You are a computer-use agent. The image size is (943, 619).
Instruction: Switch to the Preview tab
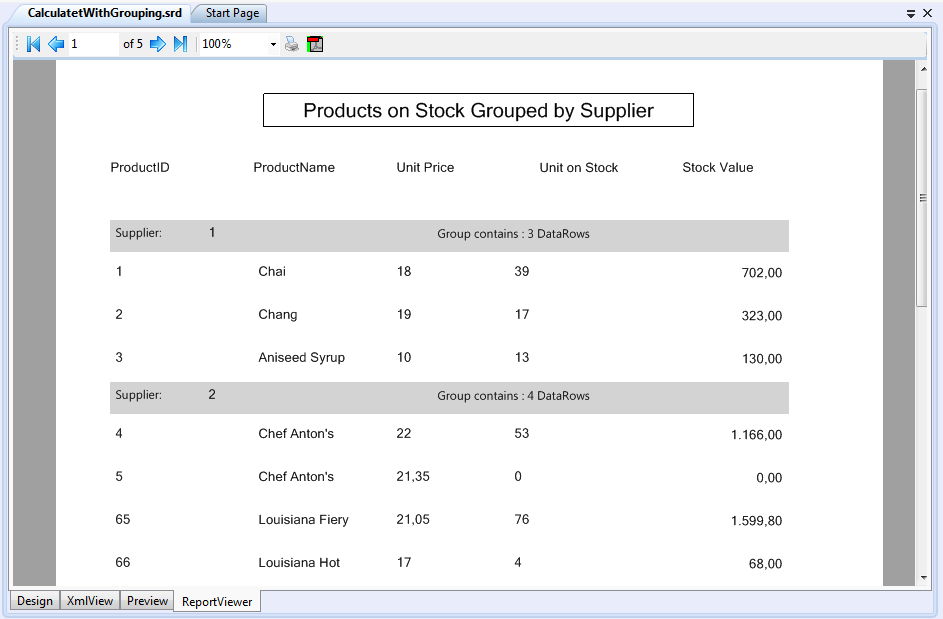click(x=147, y=601)
